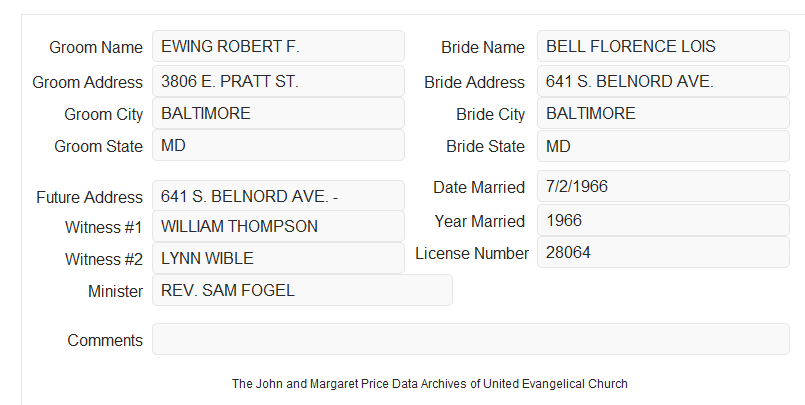
Task: Select the Future Address field
Action: coord(278,196)
